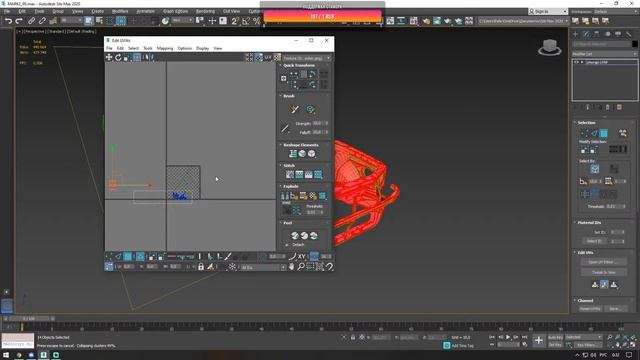Click the Select and Link icon

(x=31, y=21)
